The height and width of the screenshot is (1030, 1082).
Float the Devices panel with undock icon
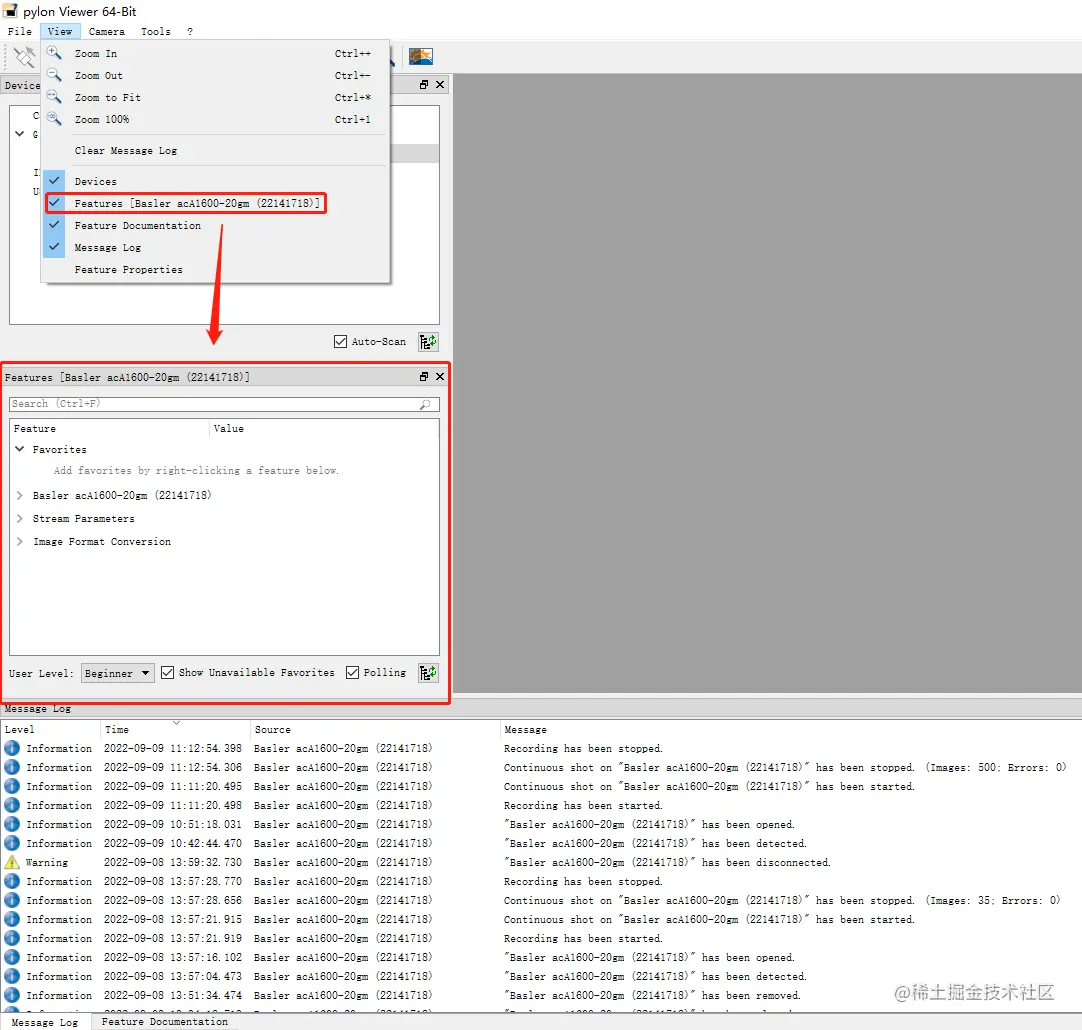click(424, 84)
